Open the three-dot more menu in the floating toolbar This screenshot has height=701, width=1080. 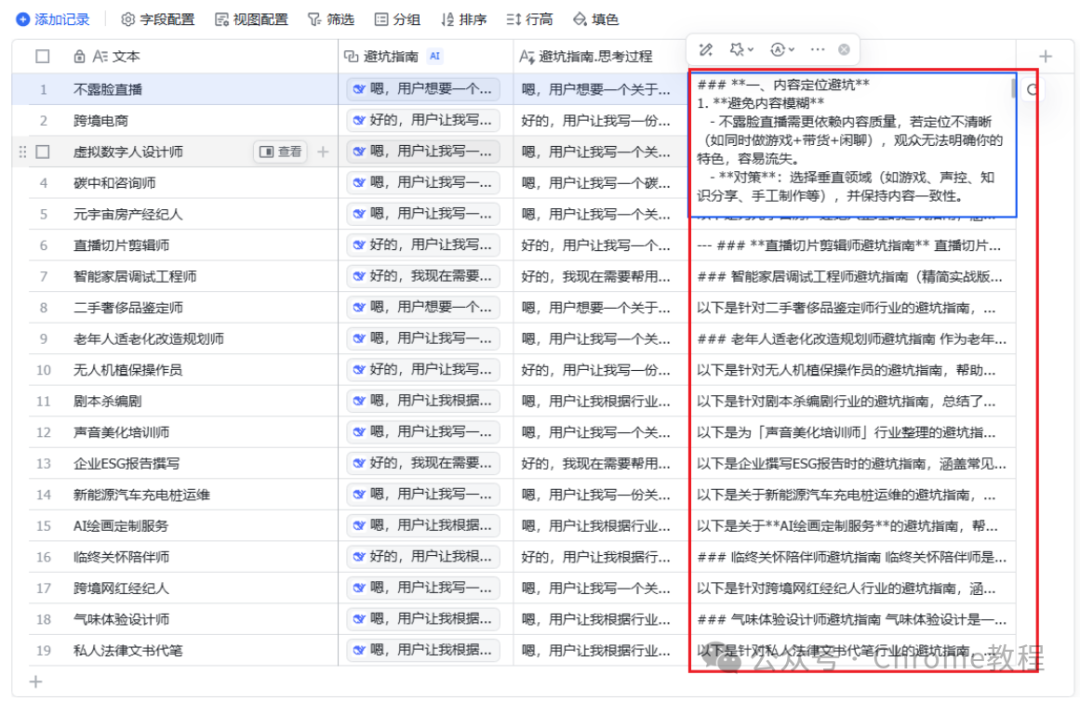click(818, 50)
